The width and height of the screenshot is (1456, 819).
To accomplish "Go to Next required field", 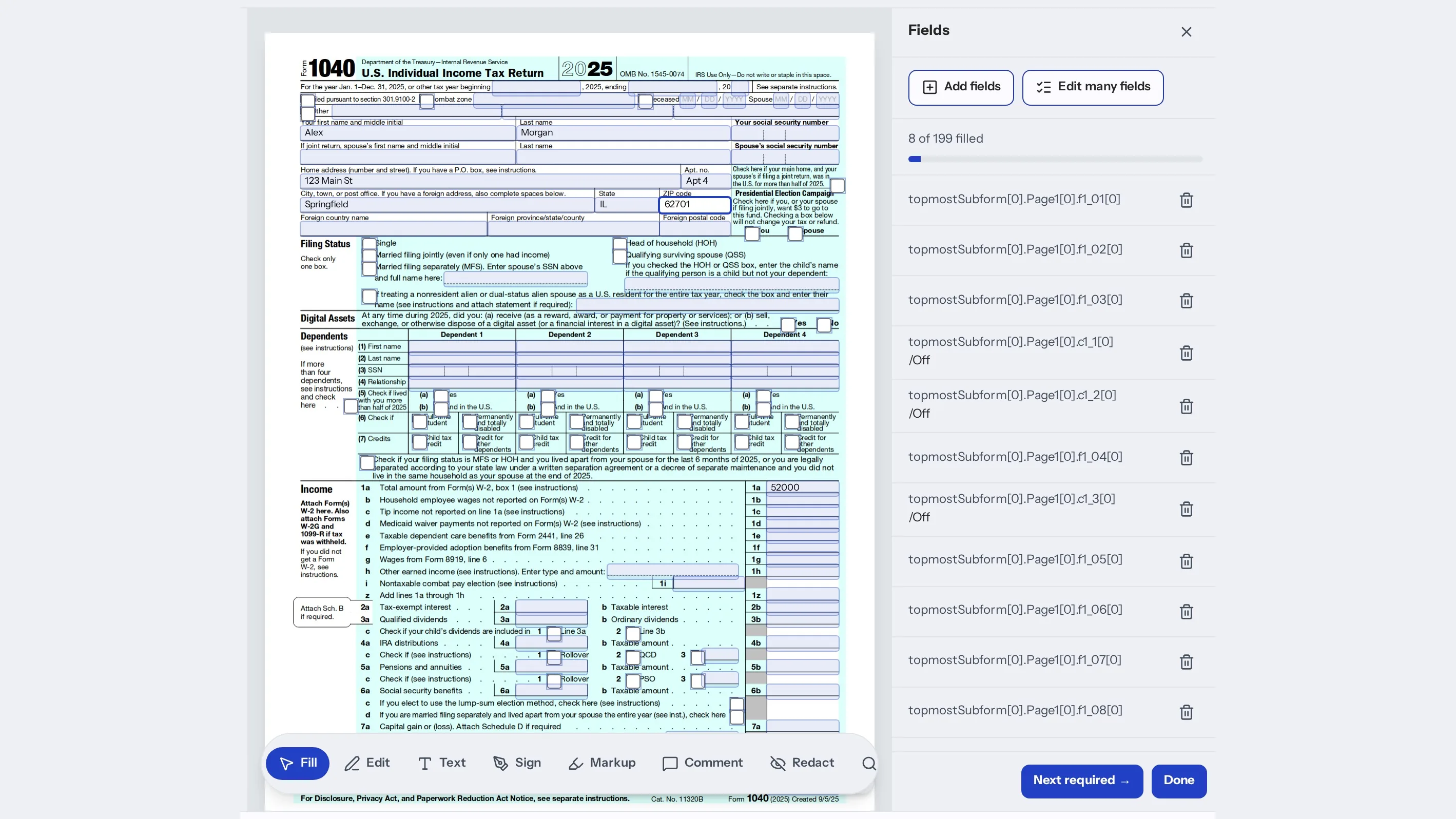I will [1082, 781].
